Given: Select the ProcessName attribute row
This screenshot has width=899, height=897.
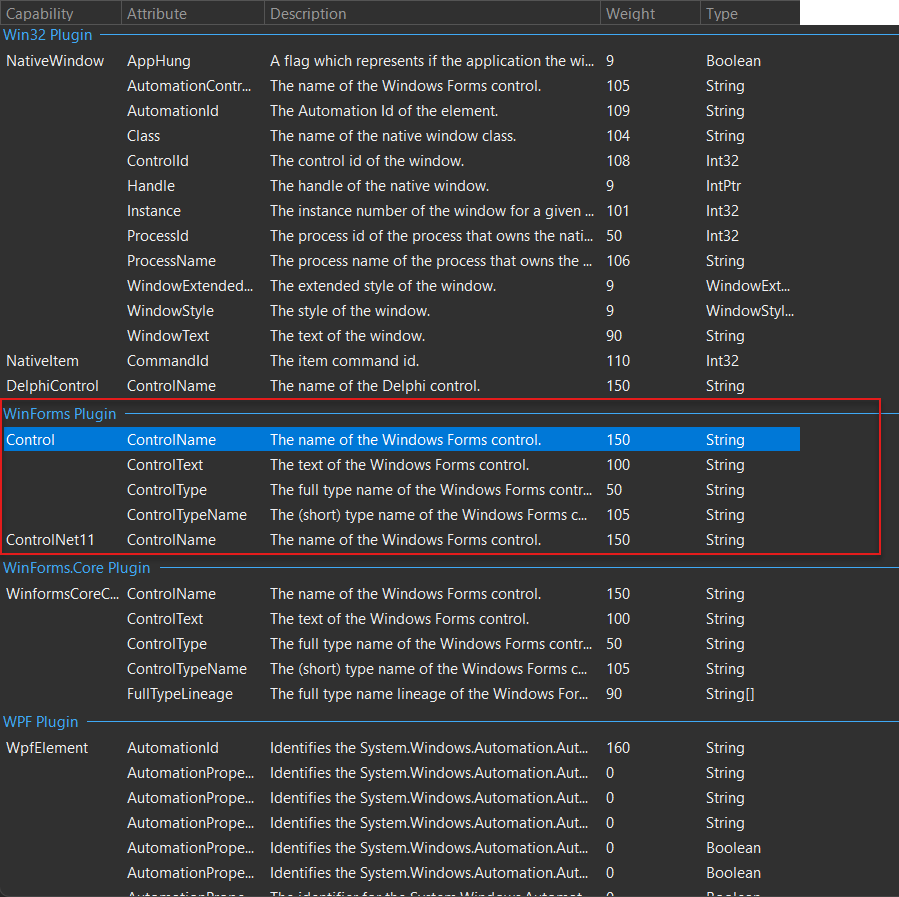Looking at the screenshot, I should pyautogui.click(x=401, y=261).
